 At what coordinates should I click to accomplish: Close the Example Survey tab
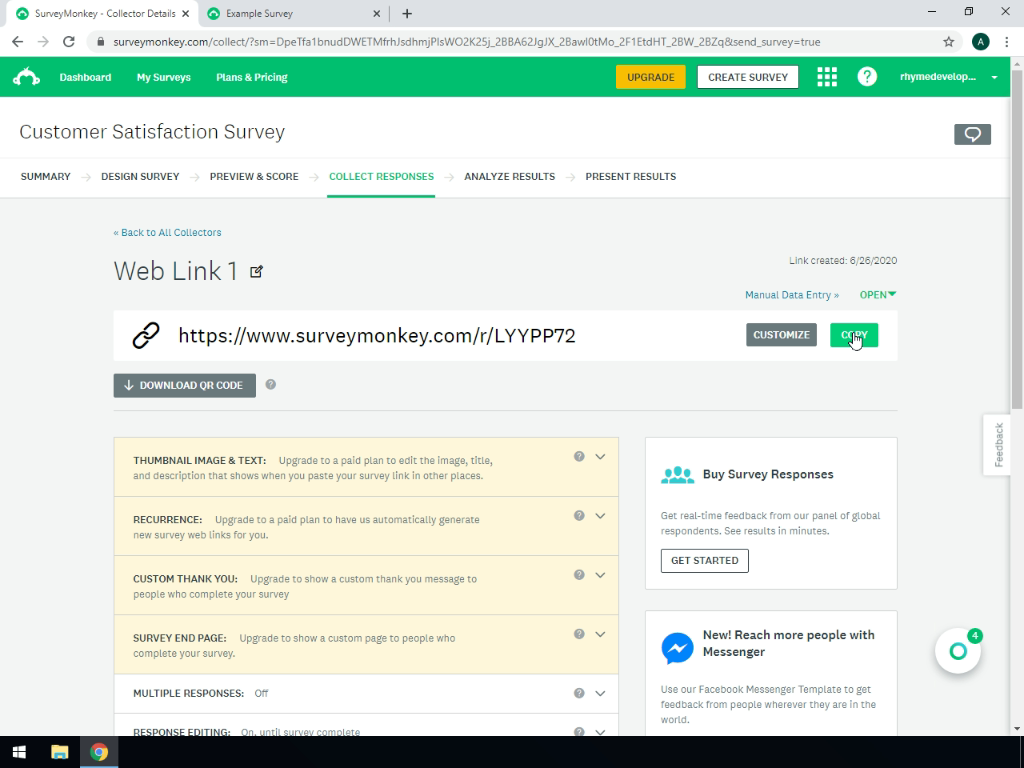coord(376,14)
